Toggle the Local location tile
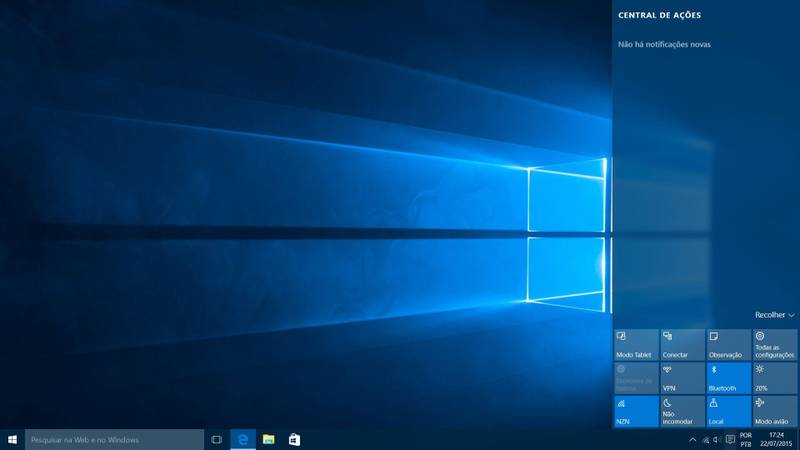 [729, 411]
